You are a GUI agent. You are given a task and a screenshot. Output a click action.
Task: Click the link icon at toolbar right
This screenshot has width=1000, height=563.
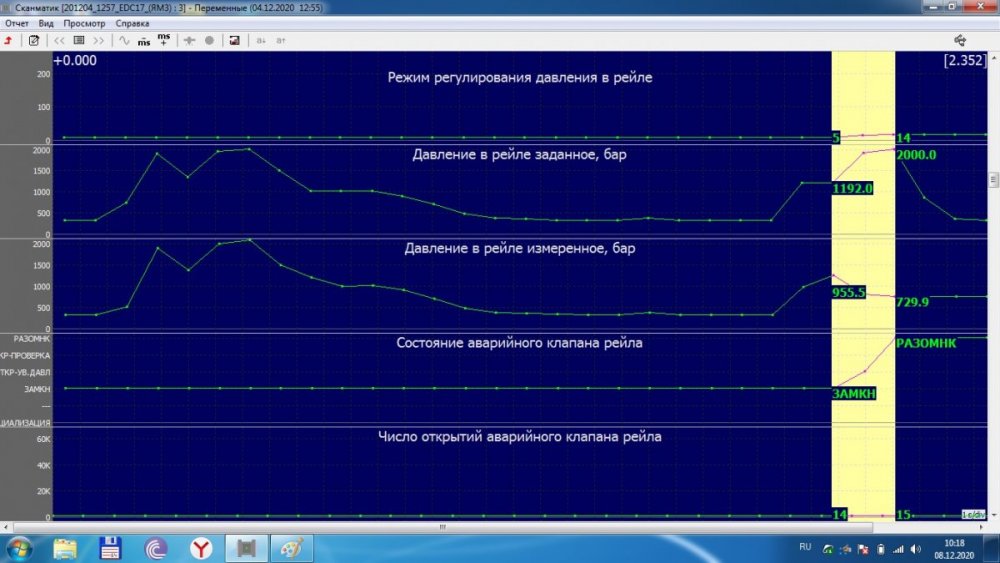tap(960, 40)
